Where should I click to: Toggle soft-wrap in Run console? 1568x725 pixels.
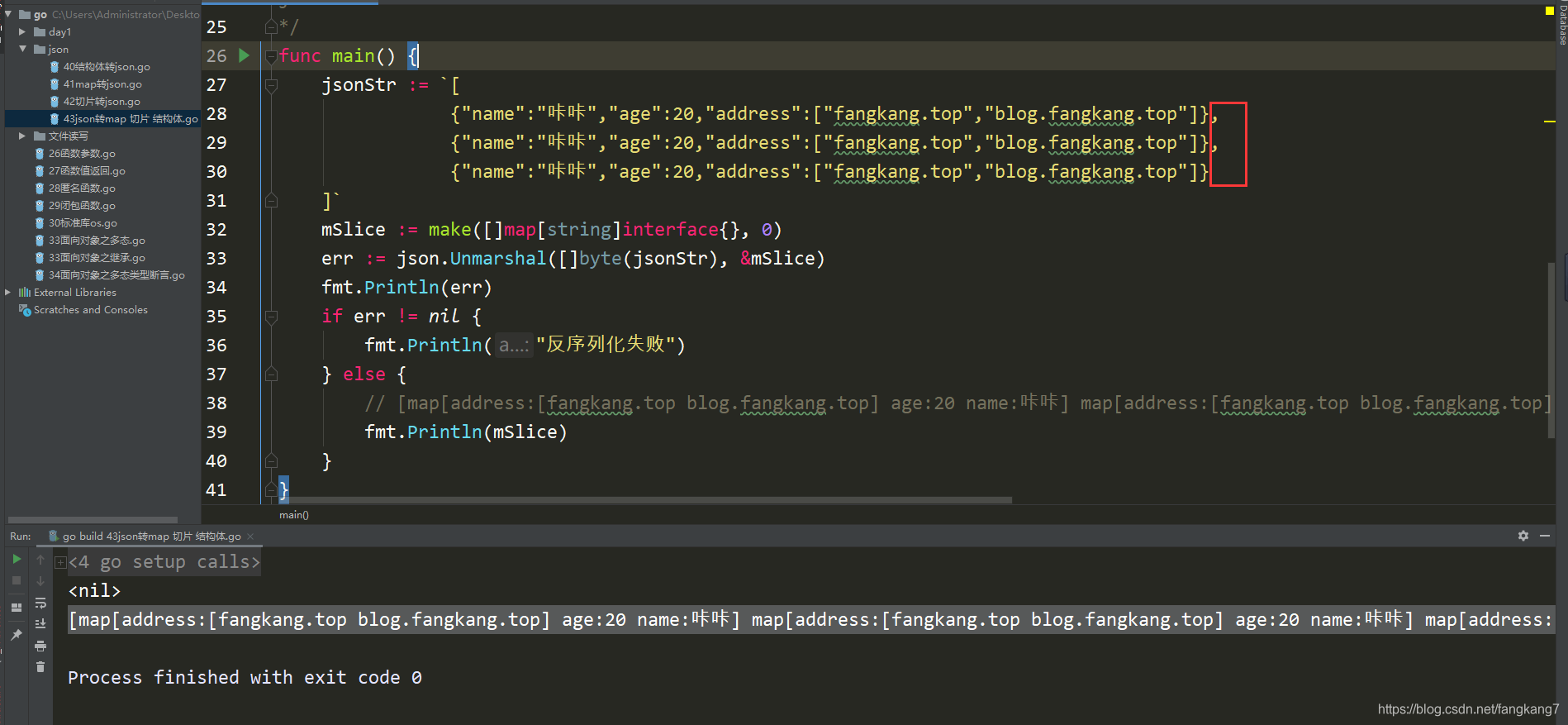point(40,603)
